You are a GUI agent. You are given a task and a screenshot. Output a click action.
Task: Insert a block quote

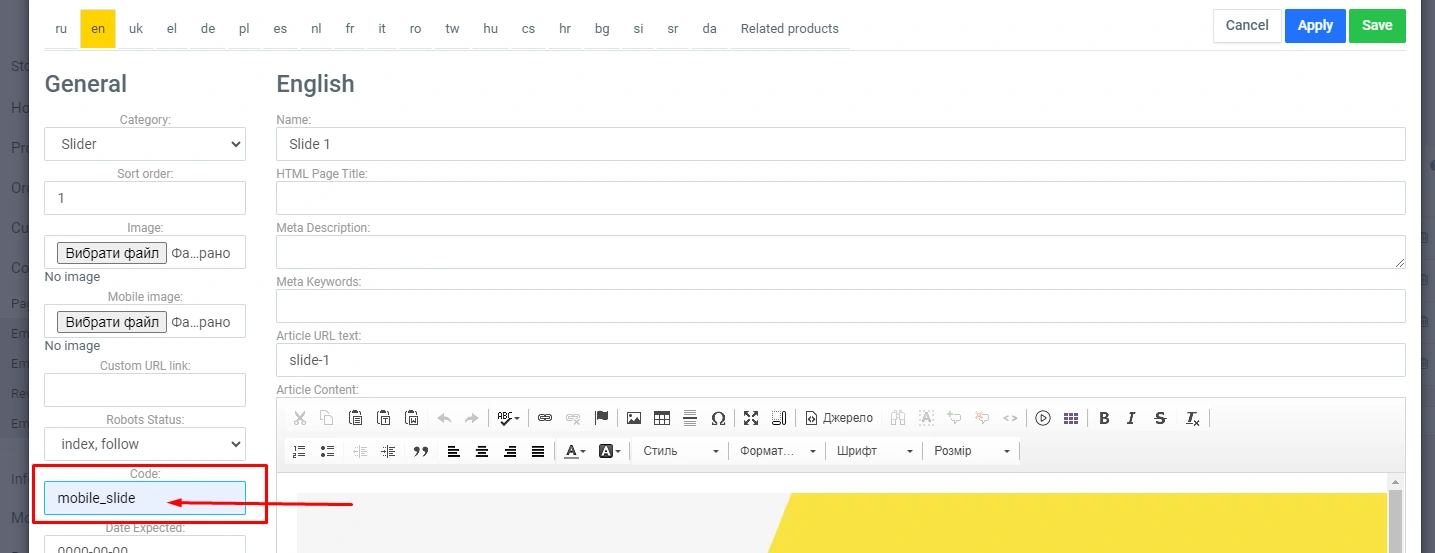421,451
